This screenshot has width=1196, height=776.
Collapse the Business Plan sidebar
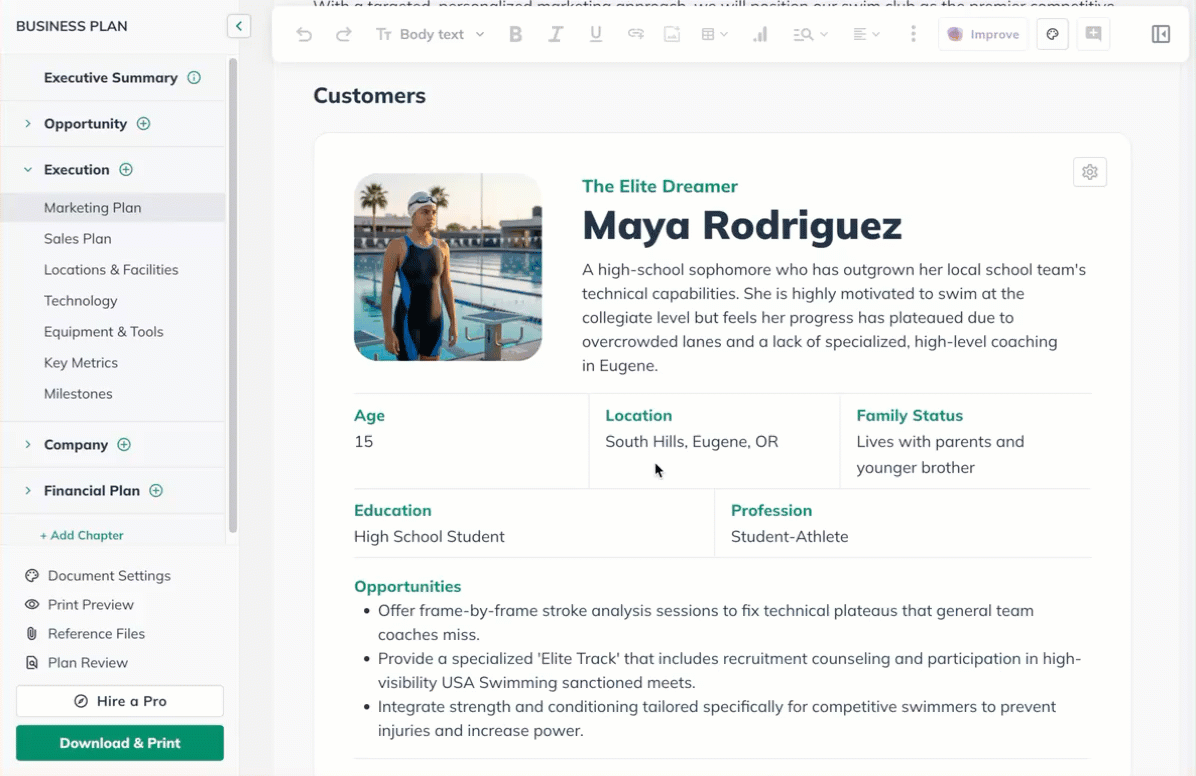[x=239, y=26]
